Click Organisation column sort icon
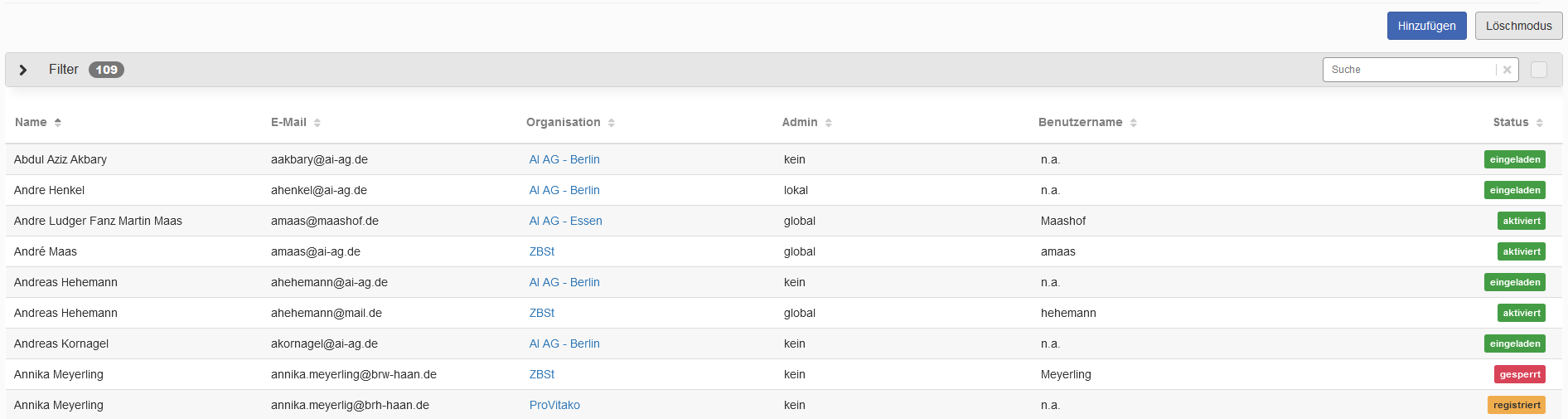The width and height of the screenshot is (1568, 419). 611,123
